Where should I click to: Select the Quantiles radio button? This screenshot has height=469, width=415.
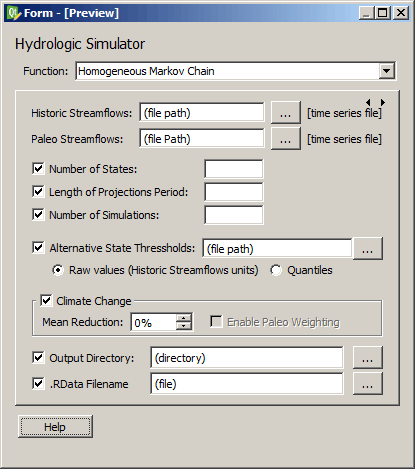[276, 270]
